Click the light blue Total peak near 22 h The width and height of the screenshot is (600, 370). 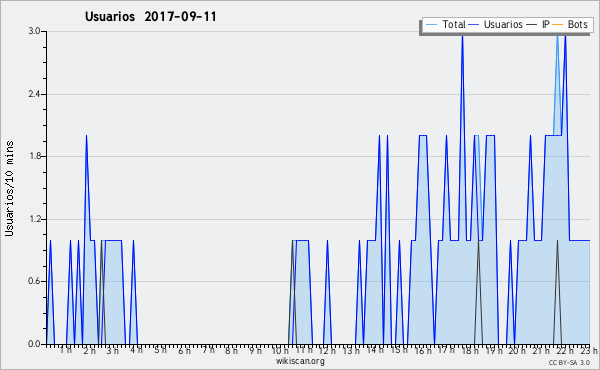point(558,36)
